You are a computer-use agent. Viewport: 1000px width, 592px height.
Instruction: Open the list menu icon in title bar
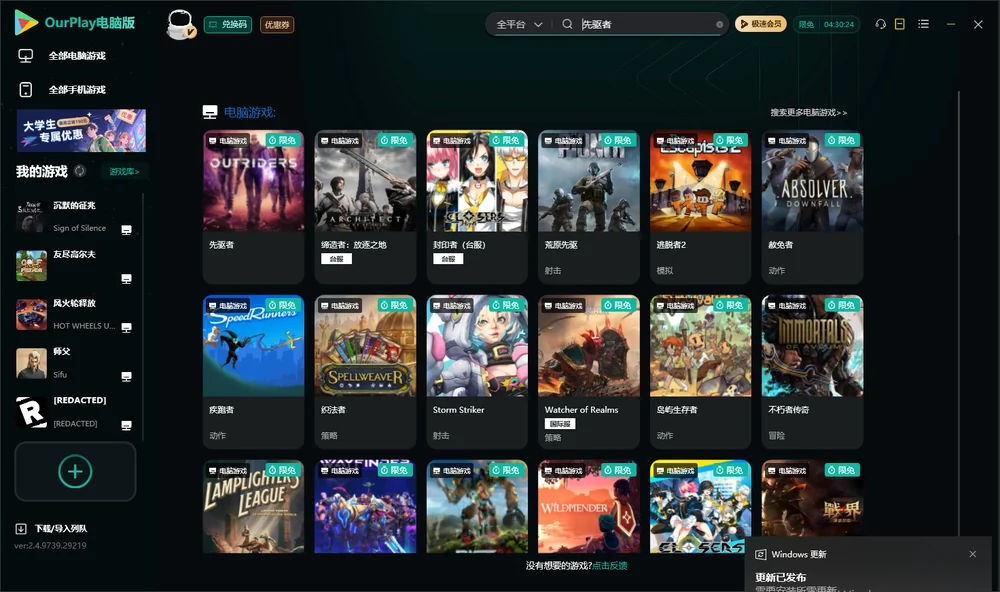[923, 24]
